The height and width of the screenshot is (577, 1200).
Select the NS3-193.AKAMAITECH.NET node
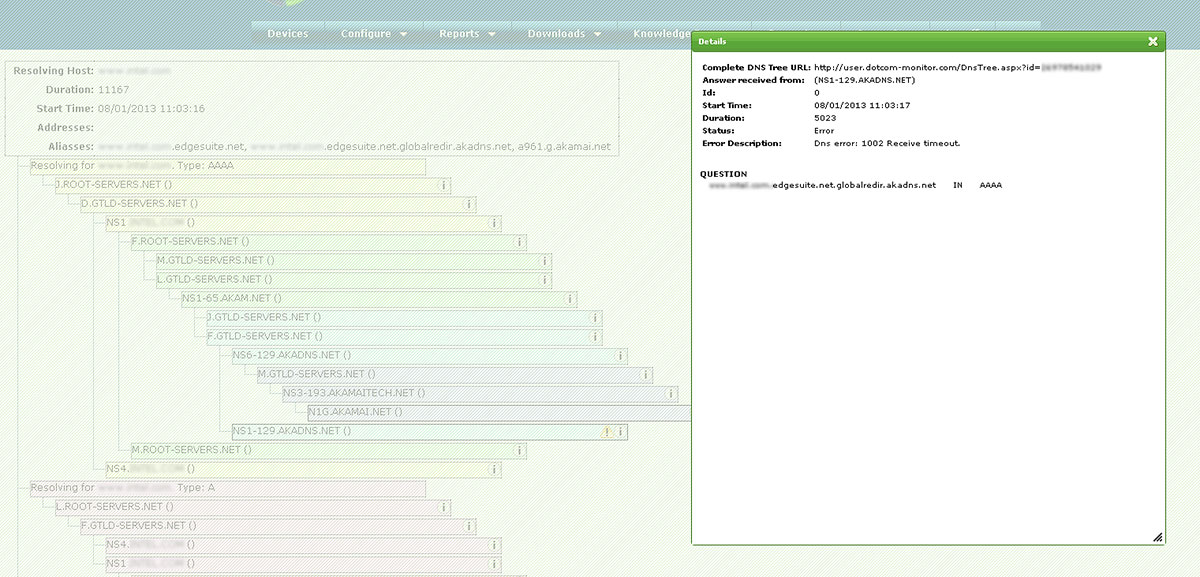coord(480,393)
